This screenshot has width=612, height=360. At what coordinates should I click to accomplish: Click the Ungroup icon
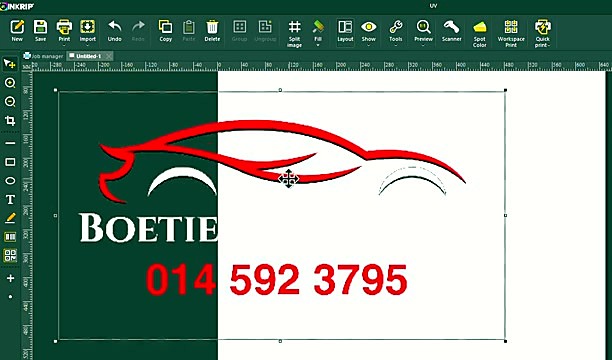tap(265, 27)
